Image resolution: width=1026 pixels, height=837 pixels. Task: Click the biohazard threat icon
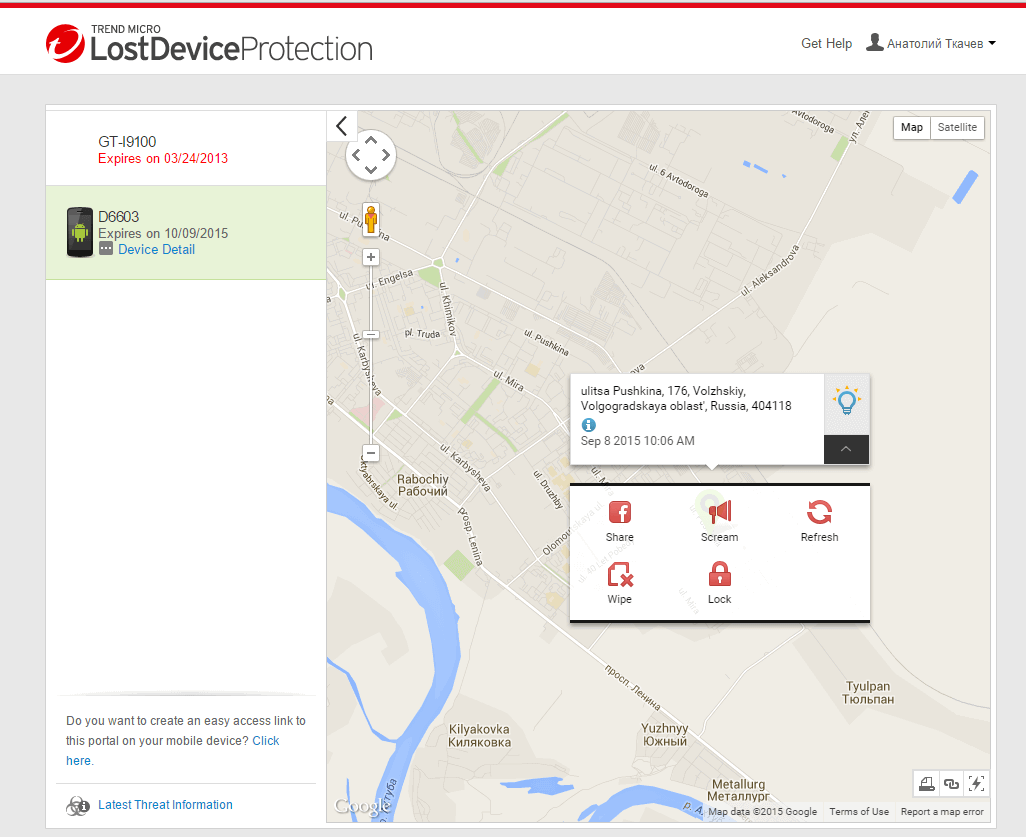(77, 806)
